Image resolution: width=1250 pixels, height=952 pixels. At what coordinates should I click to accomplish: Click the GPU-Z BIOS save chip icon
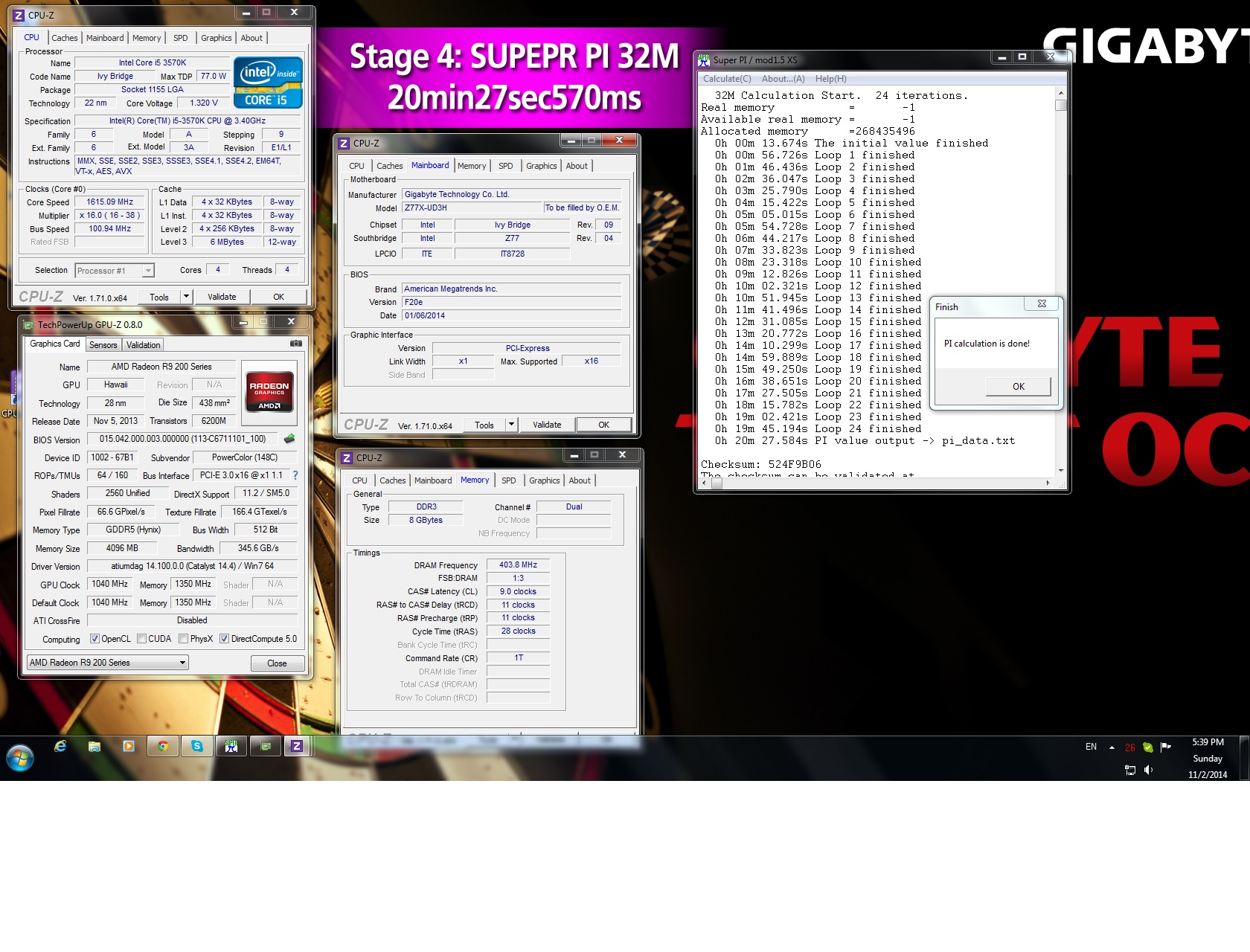[x=289, y=439]
